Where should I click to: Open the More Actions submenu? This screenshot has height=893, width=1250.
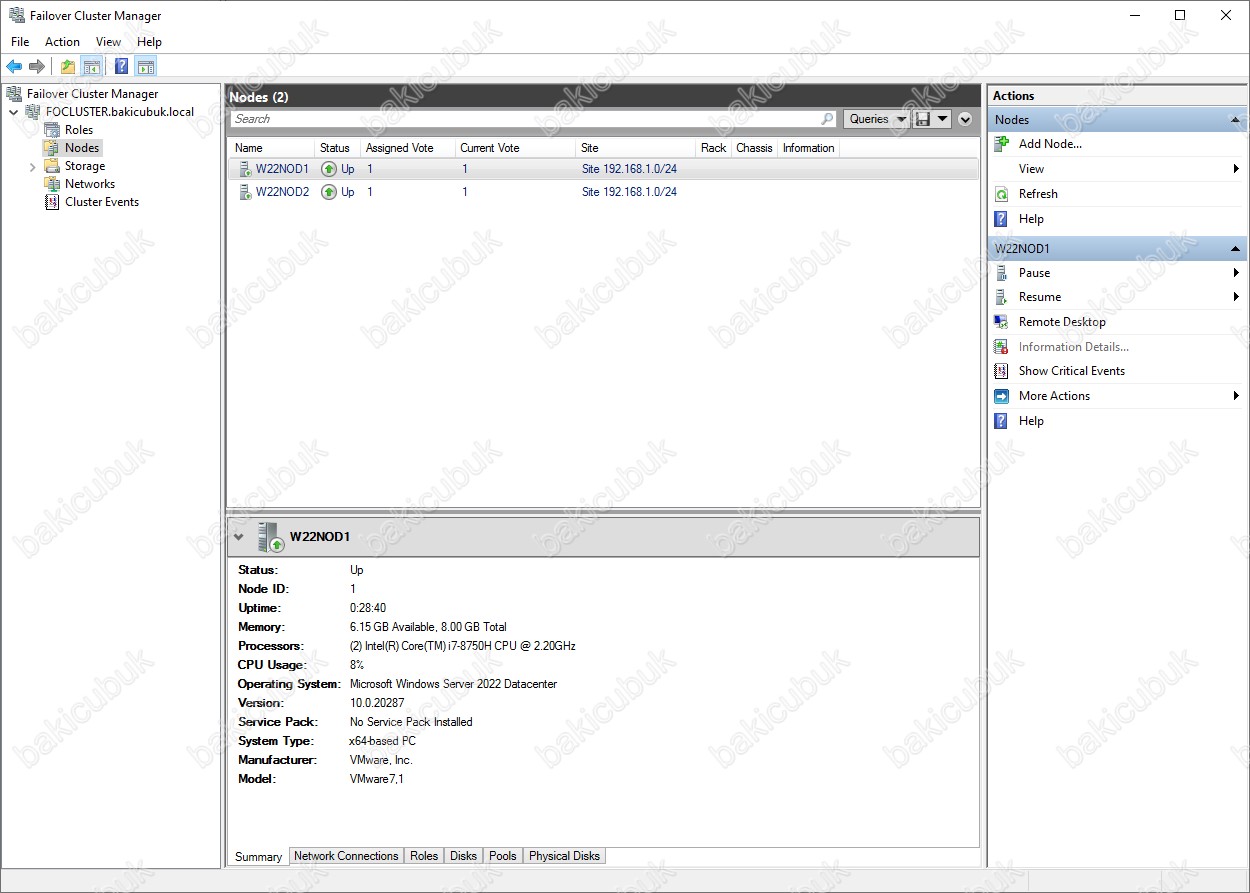point(1116,396)
